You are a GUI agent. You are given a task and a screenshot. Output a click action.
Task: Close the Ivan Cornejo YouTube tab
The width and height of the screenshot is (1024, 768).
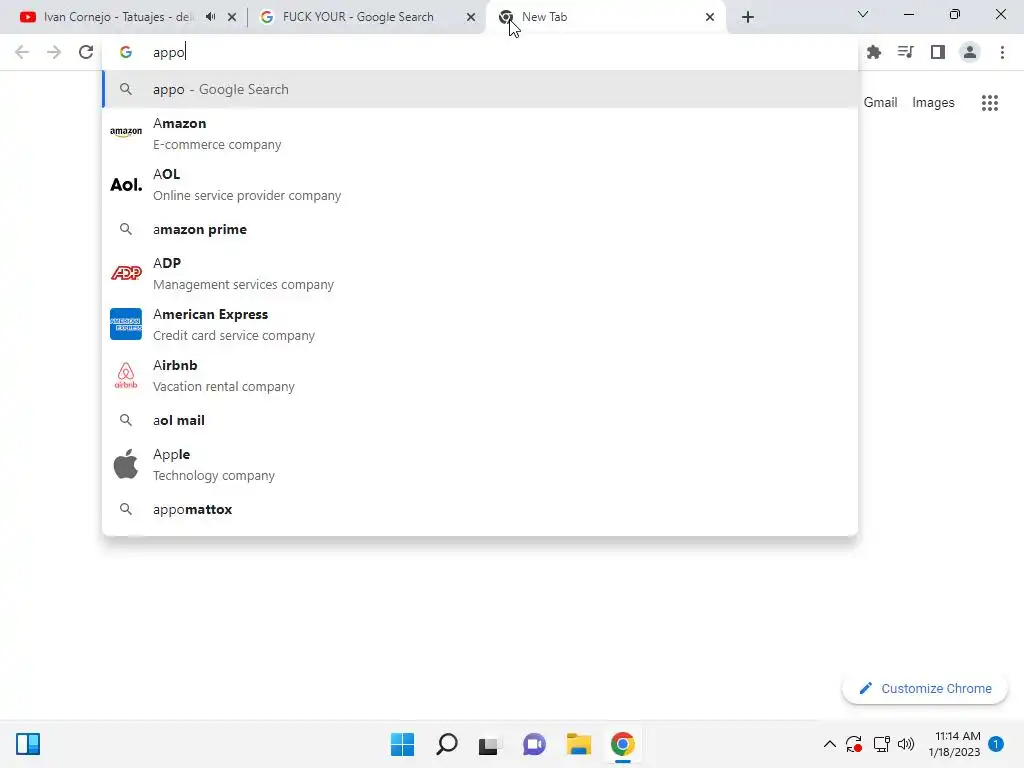(232, 18)
